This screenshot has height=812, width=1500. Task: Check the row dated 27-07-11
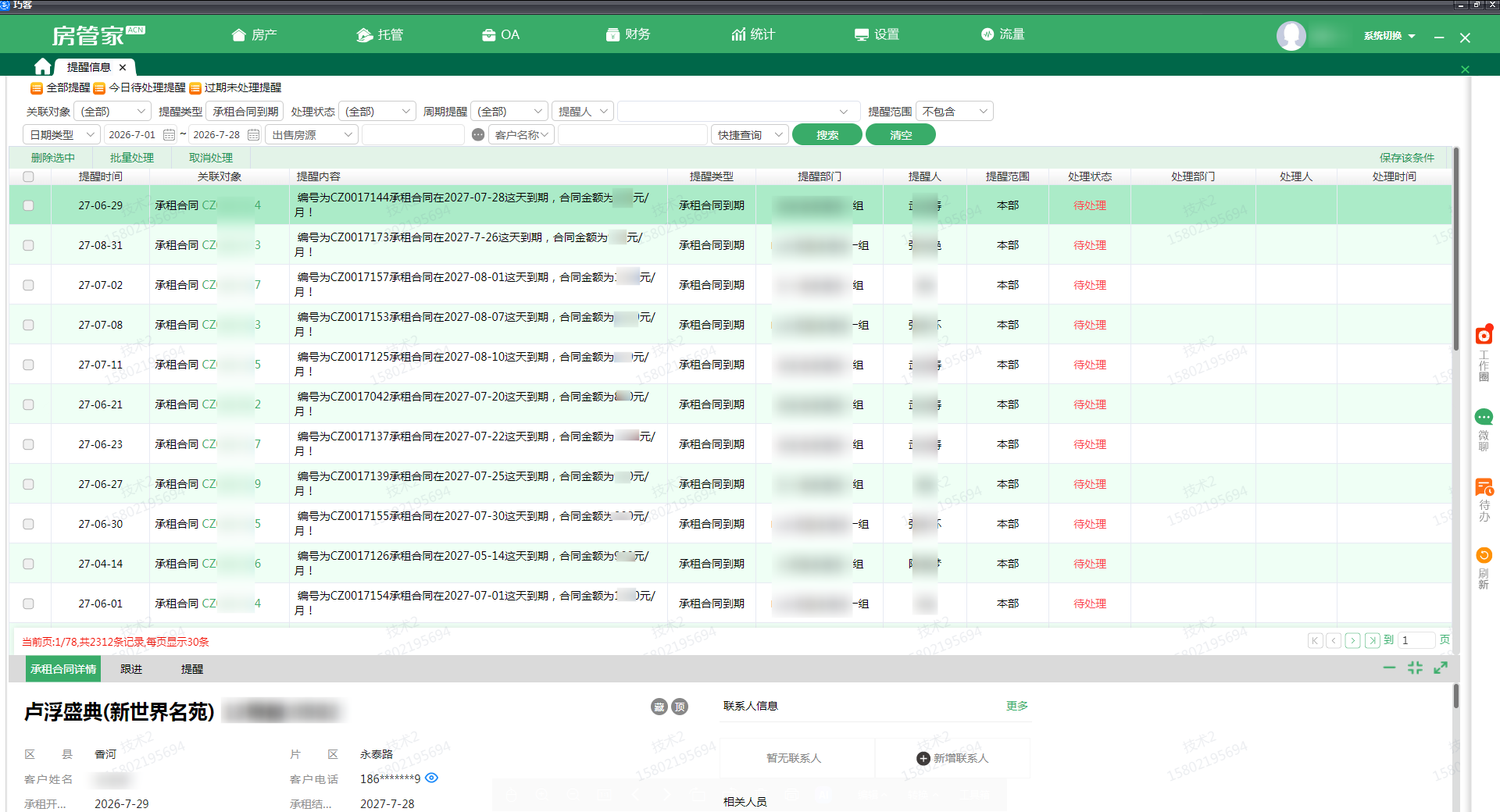coord(29,365)
